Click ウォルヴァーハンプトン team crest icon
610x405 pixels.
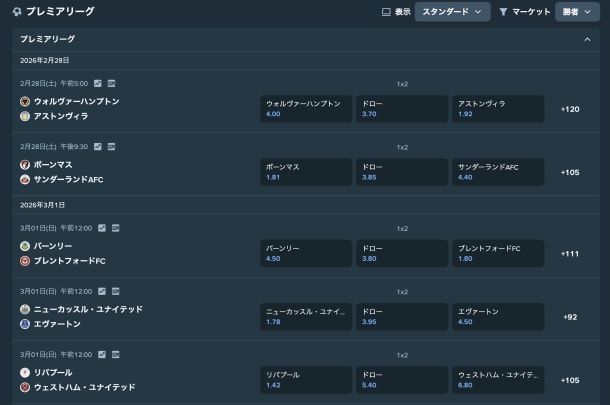click(25, 102)
